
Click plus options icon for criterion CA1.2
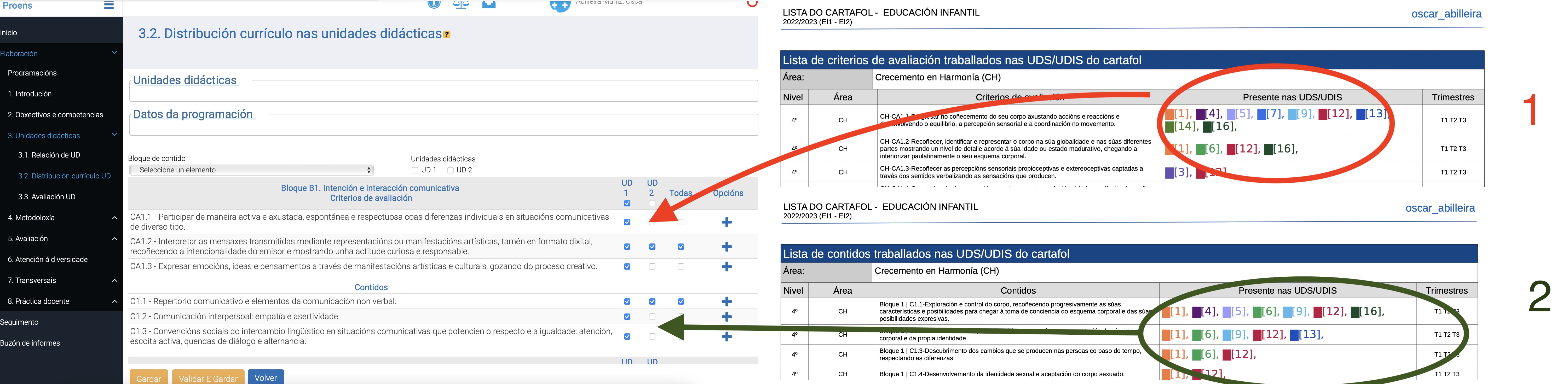pos(726,247)
